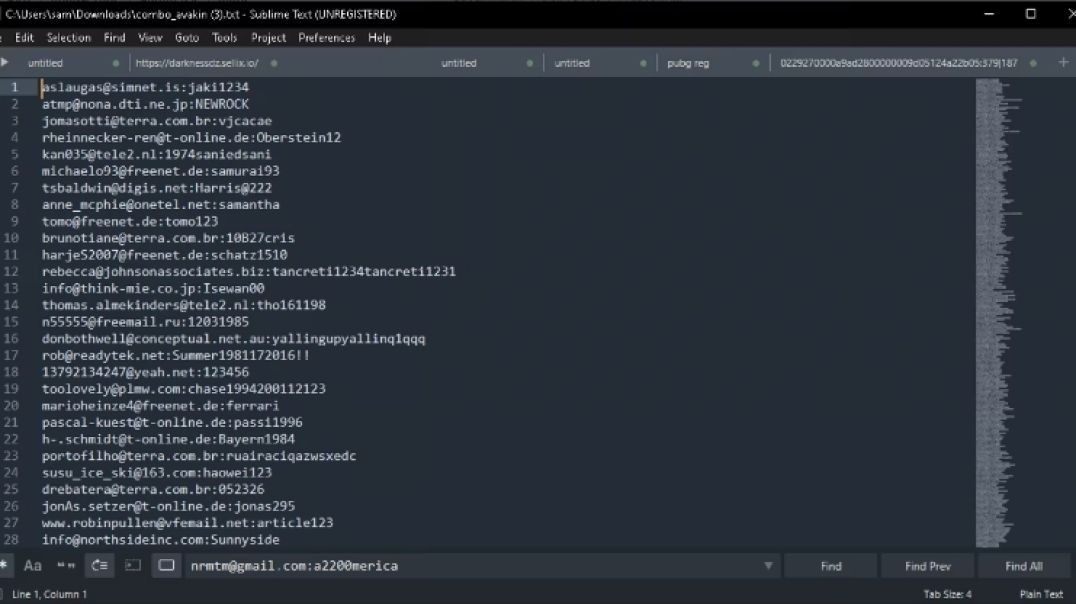1076x604 pixels.
Task: Switch to the first untitled tab
Action: coord(45,63)
